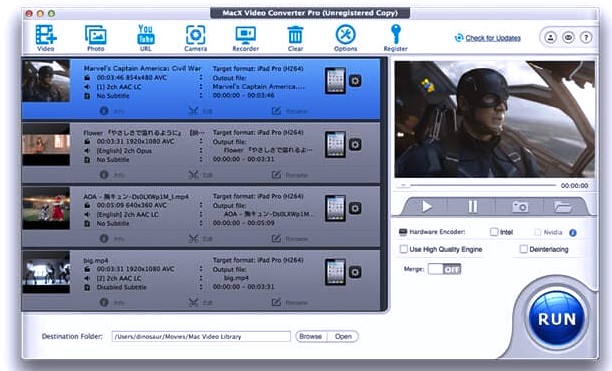Open the YouTube URL downloader
612x371 pixels.
[146, 37]
